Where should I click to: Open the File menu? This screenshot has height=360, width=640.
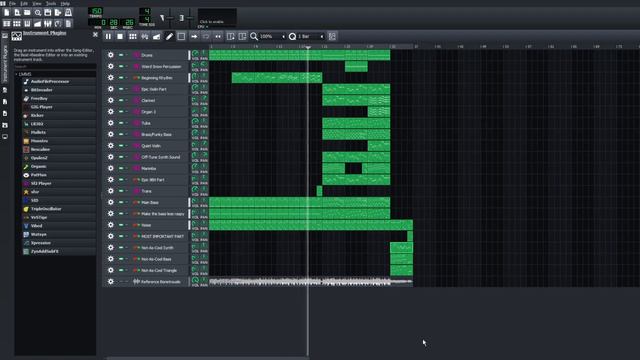pos(13,3)
